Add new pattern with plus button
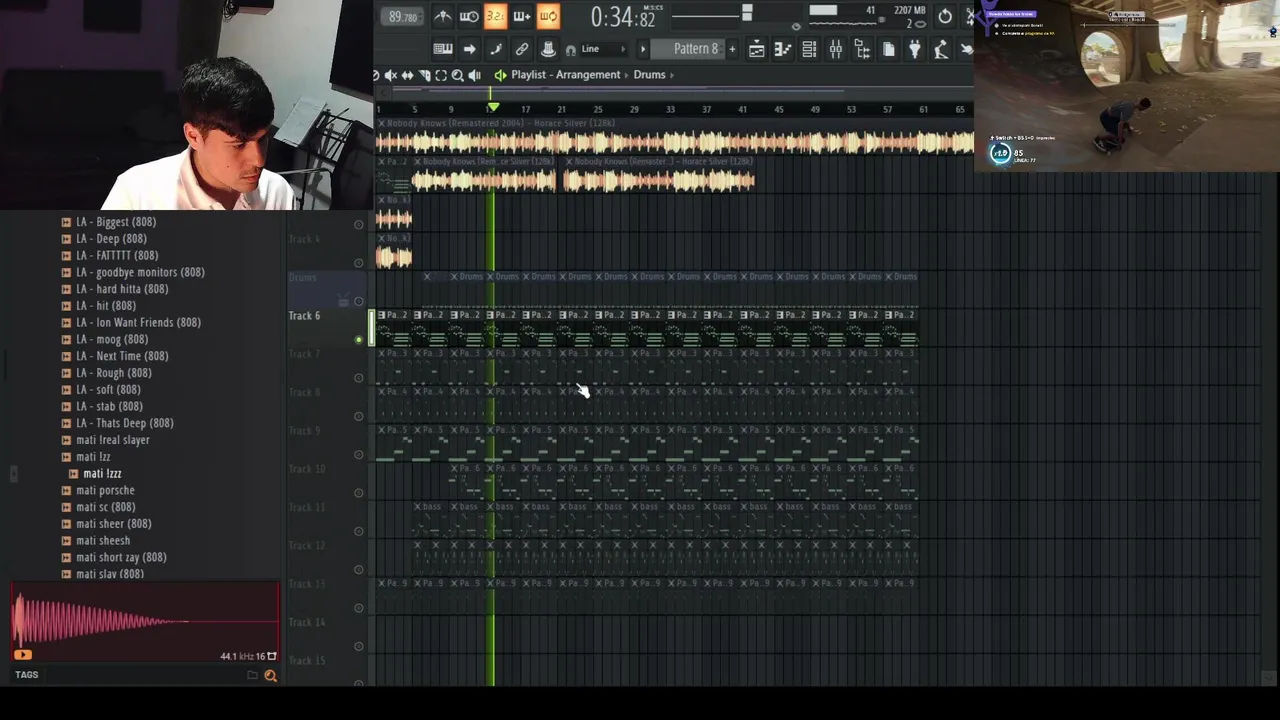This screenshot has height=720, width=1280. (x=732, y=49)
